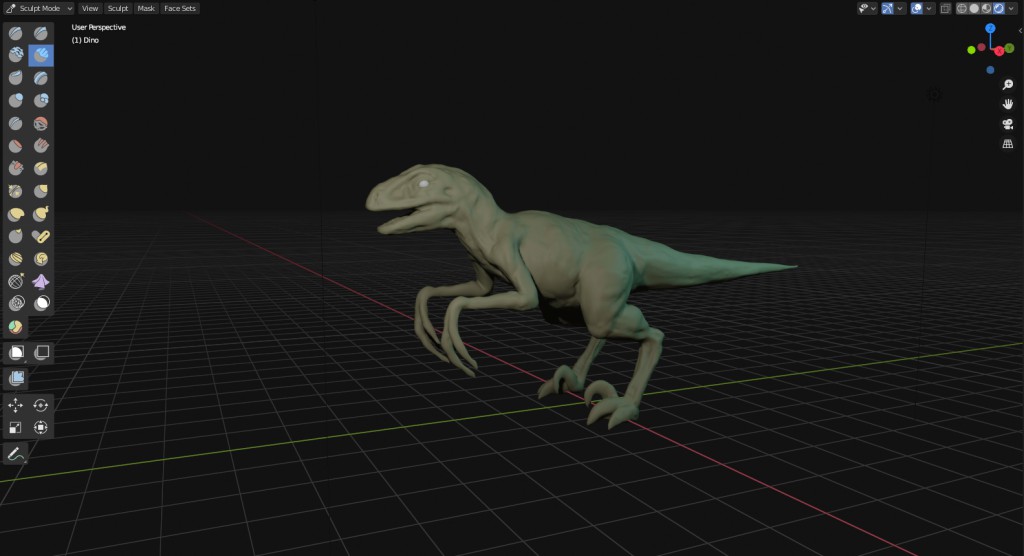Select the Rotate transform tool
Image resolution: width=1024 pixels, height=556 pixels.
pos(41,405)
